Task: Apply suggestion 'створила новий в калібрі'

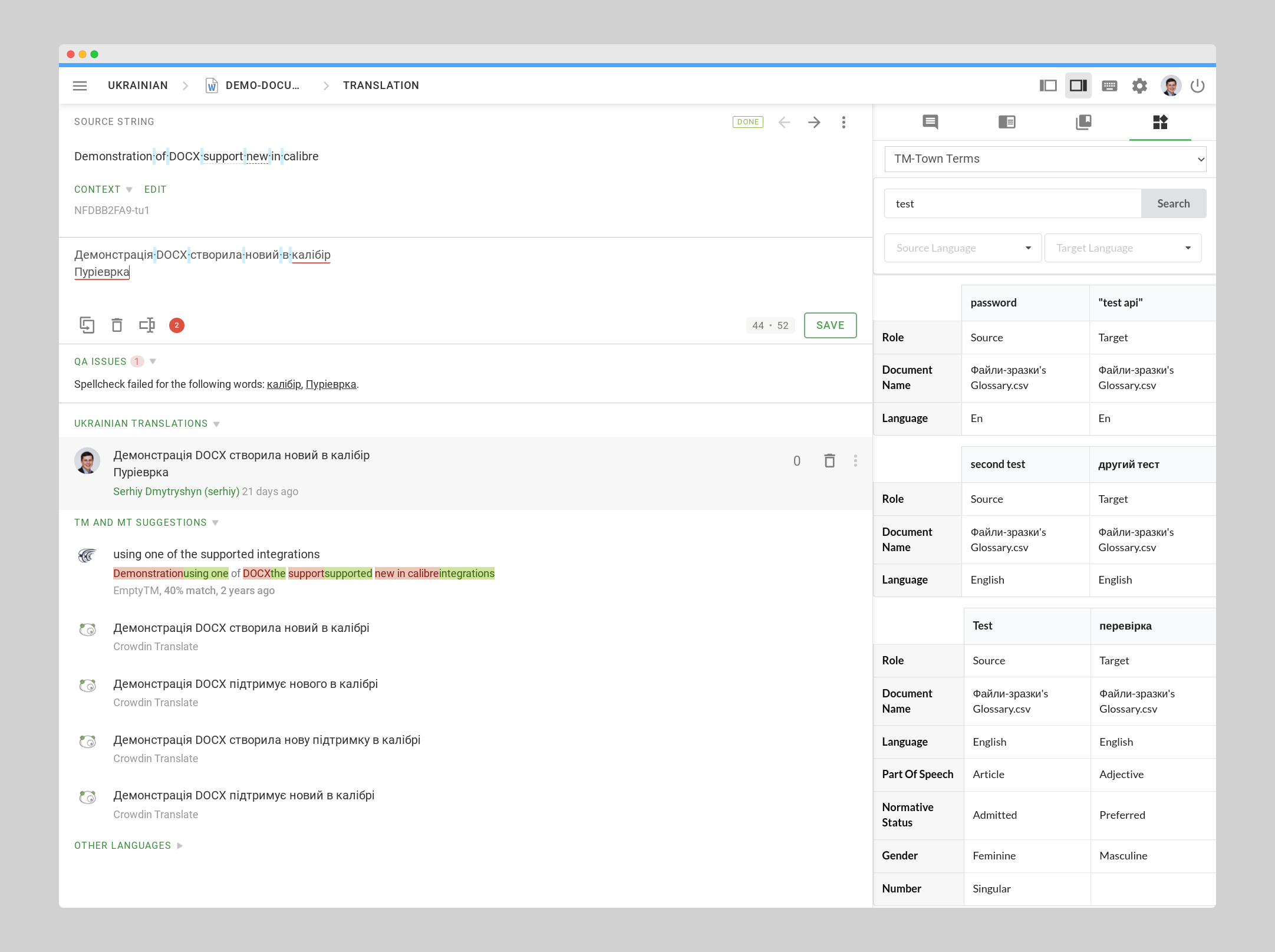Action: 241,628
